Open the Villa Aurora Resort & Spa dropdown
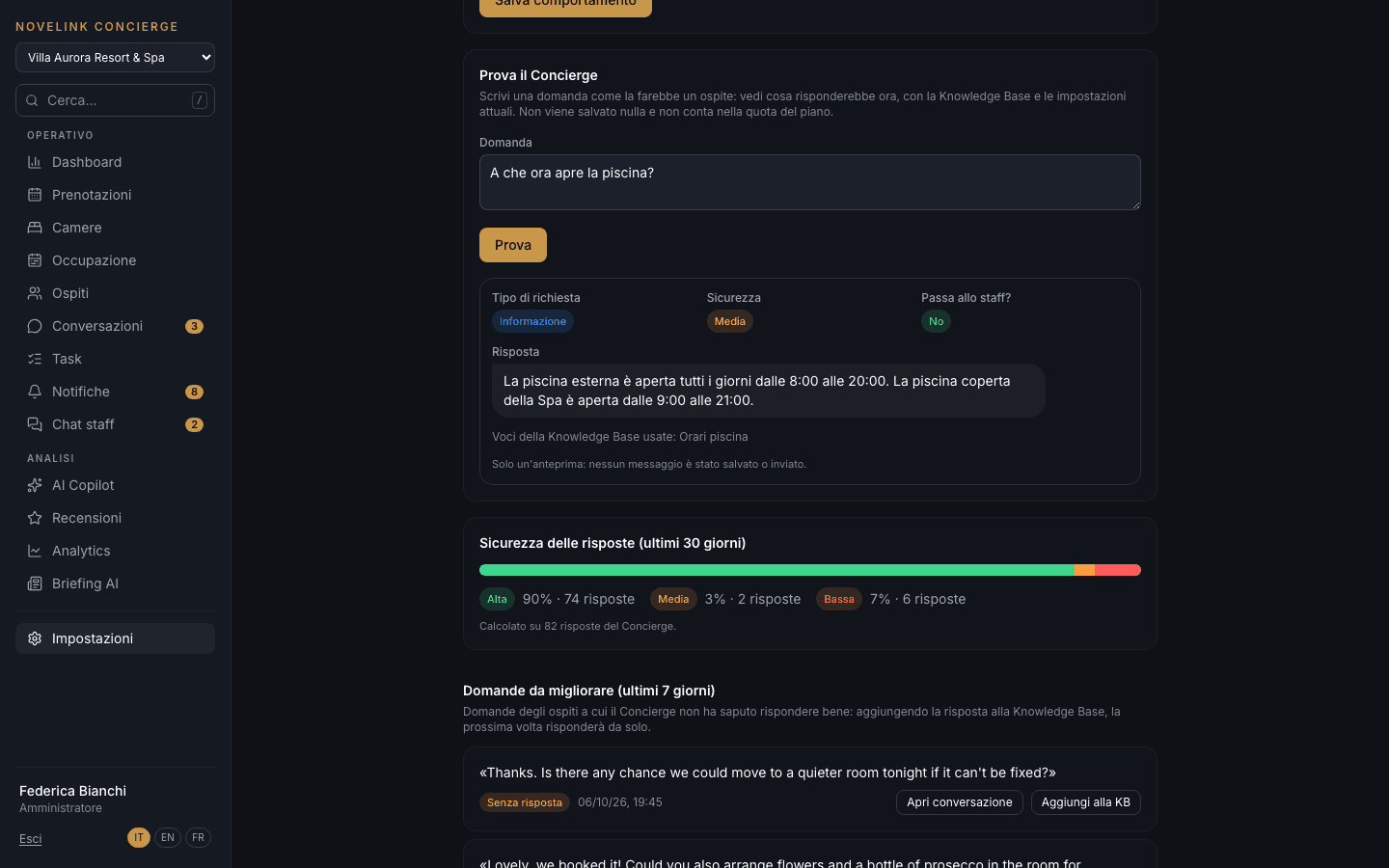Image resolution: width=1389 pixels, height=868 pixels. pos(115,58)
